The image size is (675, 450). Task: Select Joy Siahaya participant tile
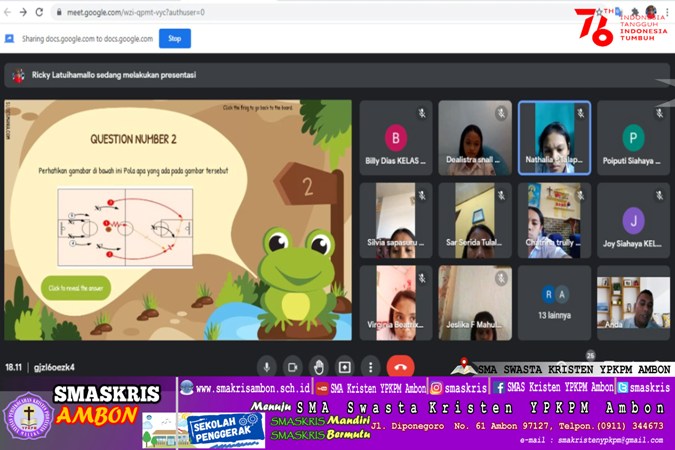pos(633,220)
